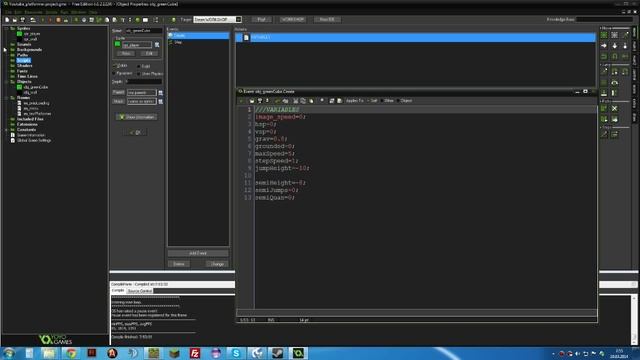Click the Edit sprite button
The width and height of the screenshot is (640, 360).
point(149,53)
